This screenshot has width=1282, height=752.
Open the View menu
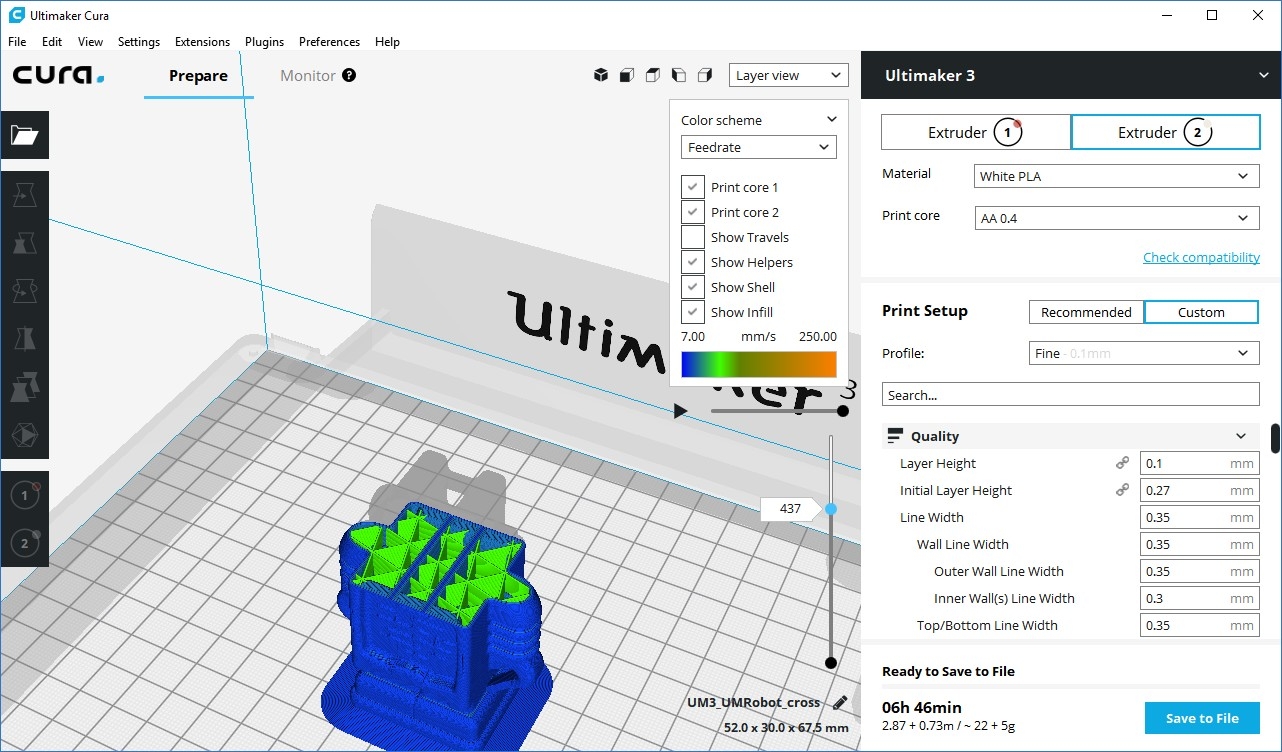91,42
